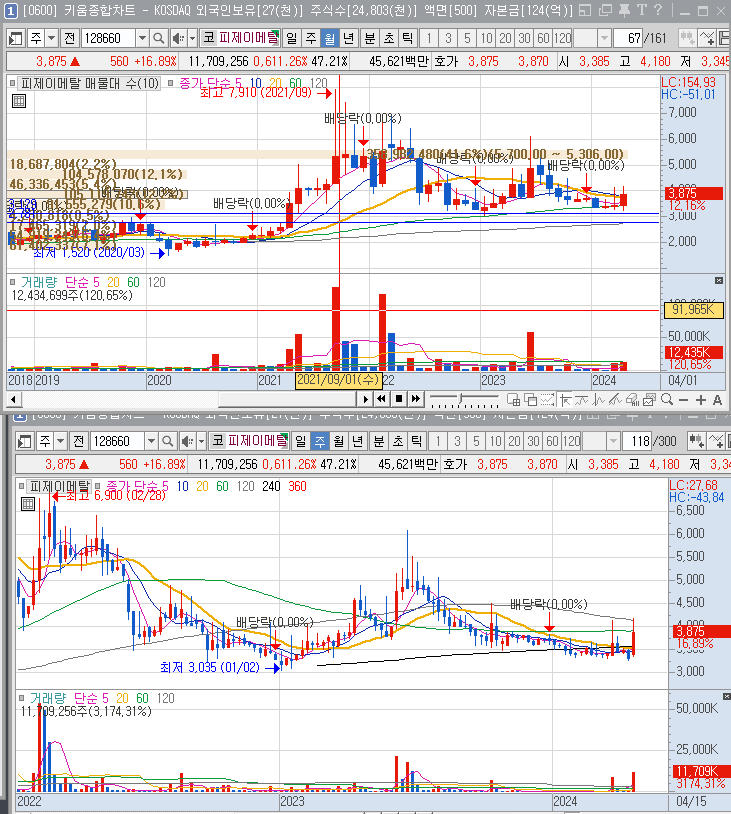
Task: Open the data table icon in monthly chart
Action: point(19,101)
